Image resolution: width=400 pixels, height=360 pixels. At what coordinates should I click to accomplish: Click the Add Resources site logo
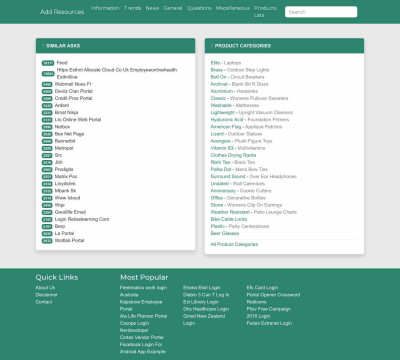(62, 12)
